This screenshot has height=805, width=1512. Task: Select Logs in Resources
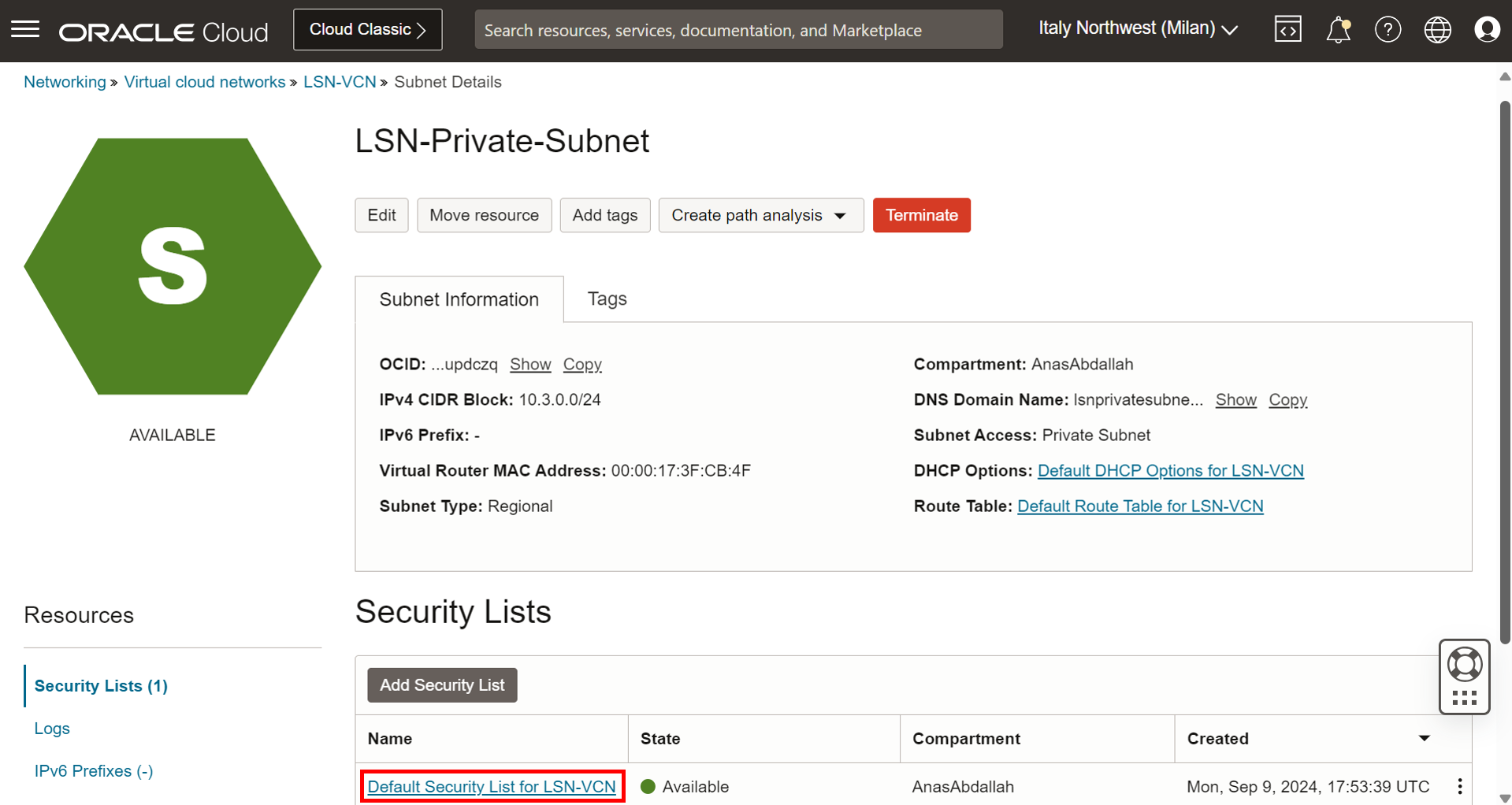pos(52,729)
